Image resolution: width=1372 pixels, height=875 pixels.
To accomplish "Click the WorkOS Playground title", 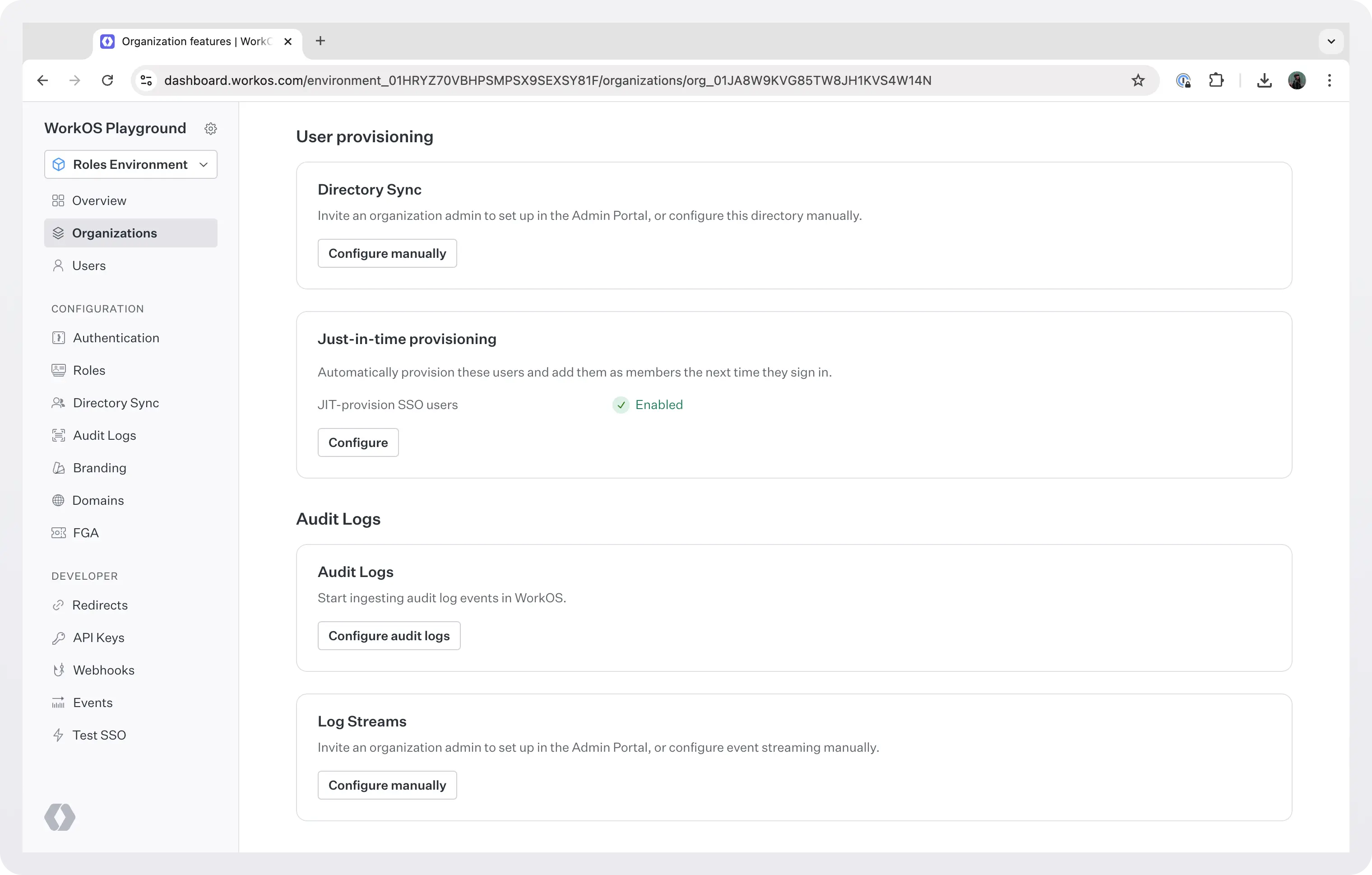I will 115,128.
